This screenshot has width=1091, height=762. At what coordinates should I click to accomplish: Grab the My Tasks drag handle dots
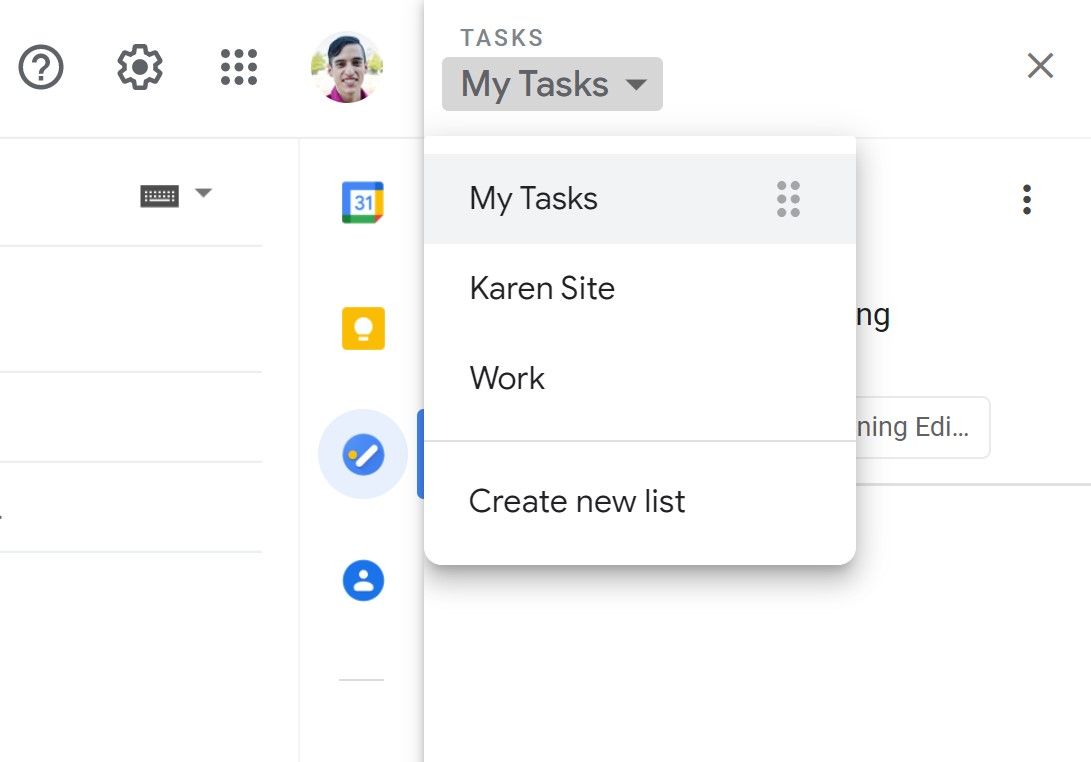tap(788, 198)
